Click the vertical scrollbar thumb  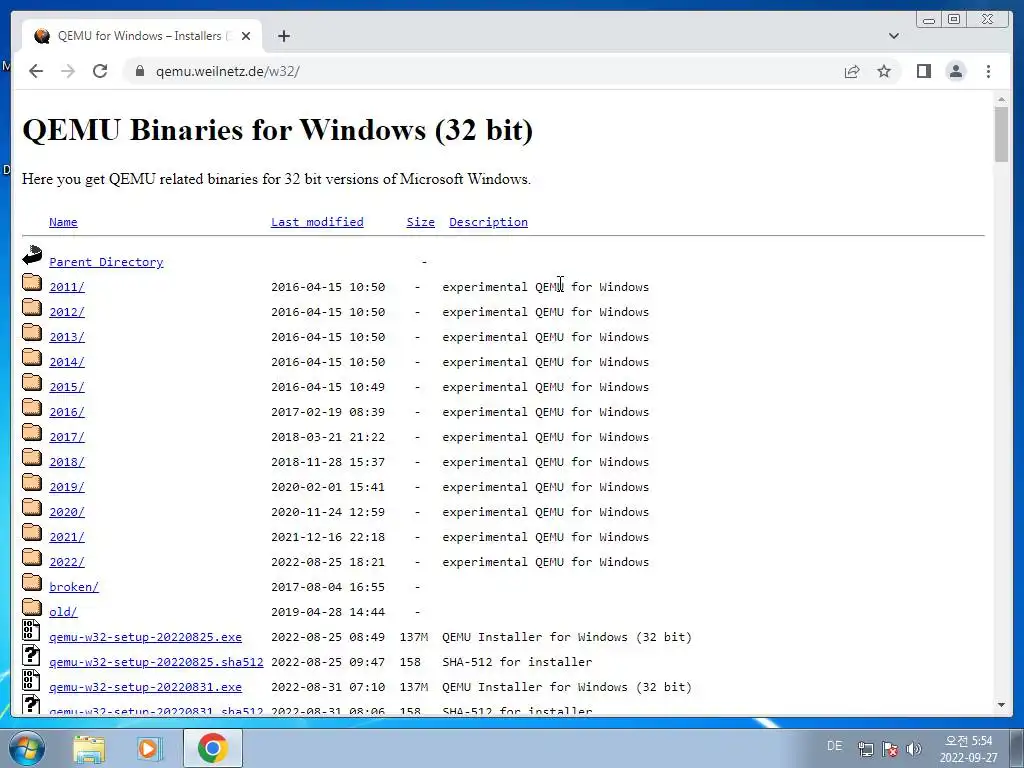click(1001, 134)
